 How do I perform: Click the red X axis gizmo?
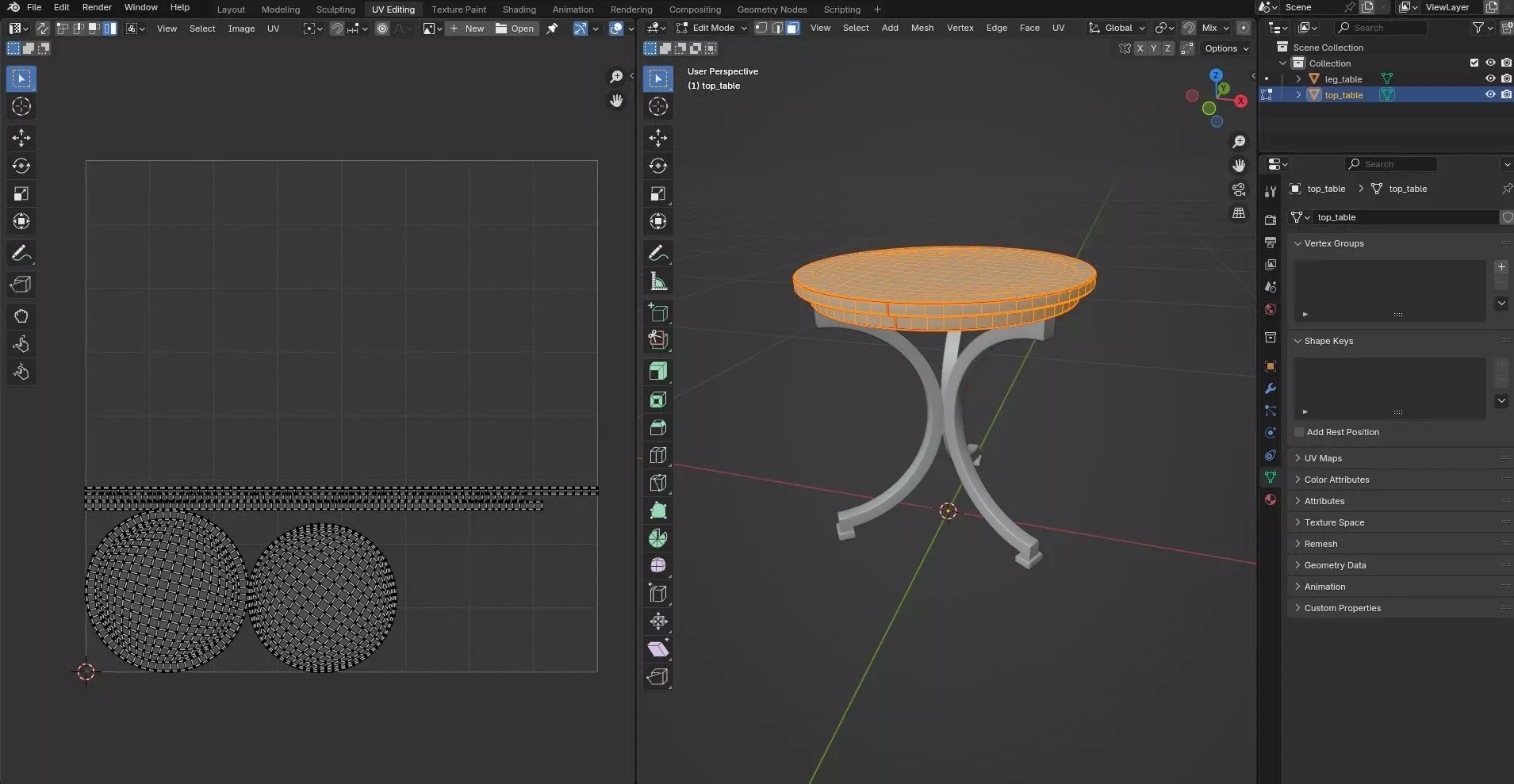(1242, 101)
